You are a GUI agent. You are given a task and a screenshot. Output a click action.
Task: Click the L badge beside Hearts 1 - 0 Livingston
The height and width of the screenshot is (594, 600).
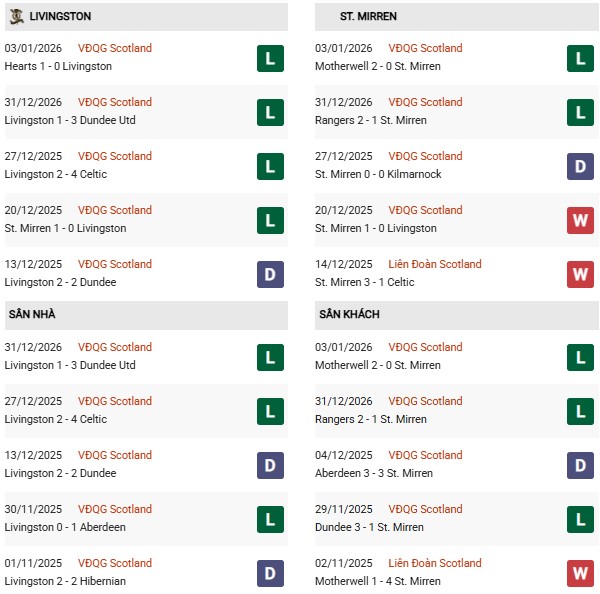pyautogui.click(x=270, y=58)
